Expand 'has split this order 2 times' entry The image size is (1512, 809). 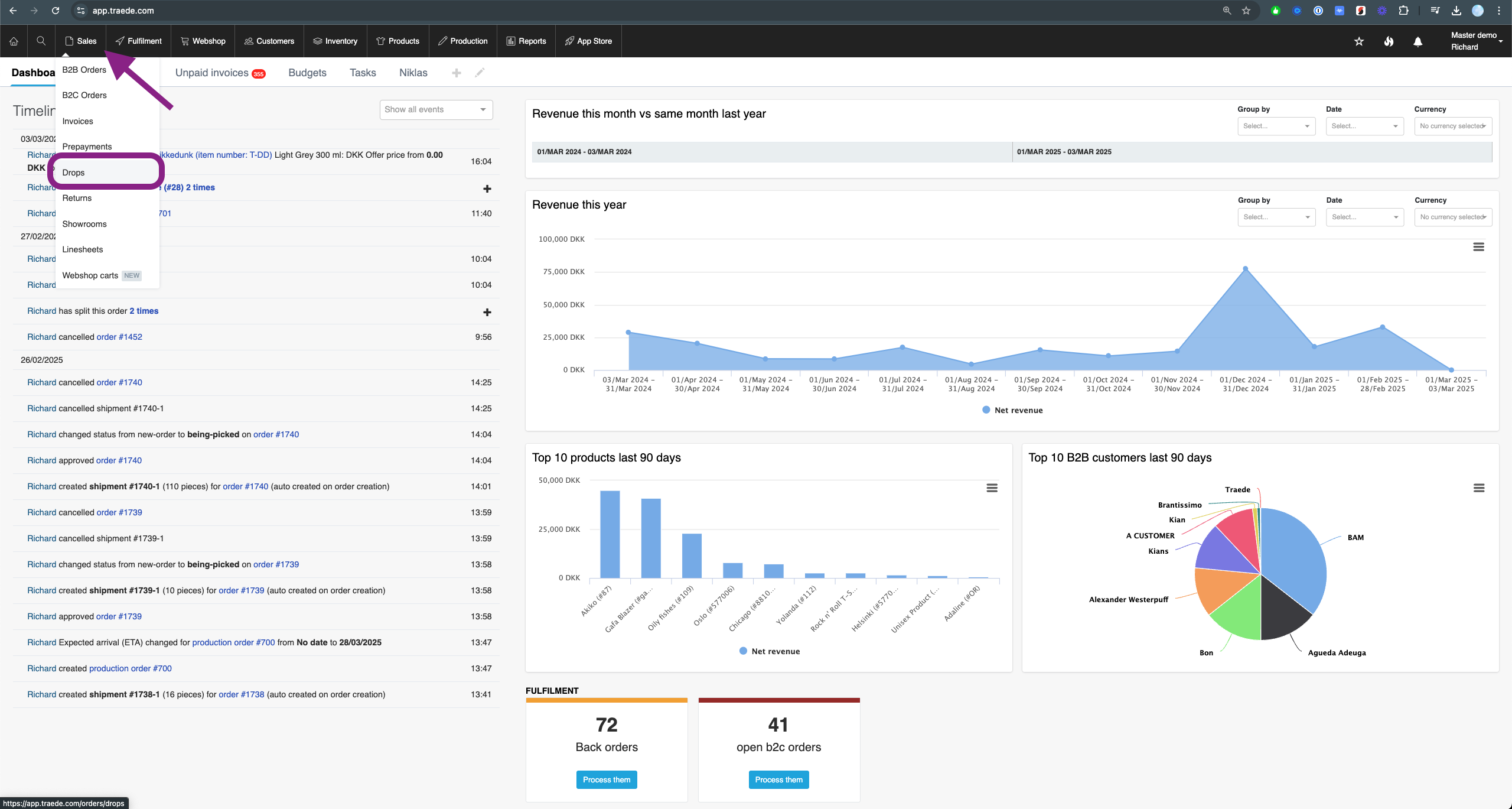point(487,312)
